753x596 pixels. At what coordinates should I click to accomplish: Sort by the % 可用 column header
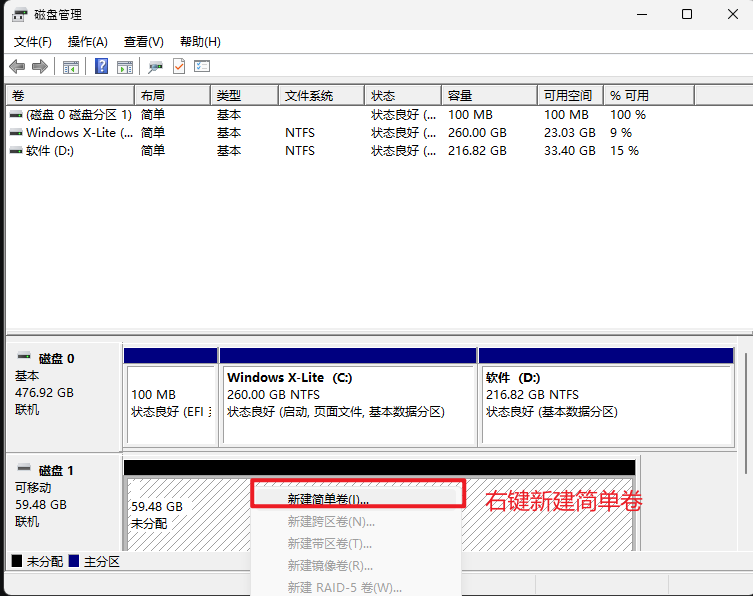click(x=649, y=96)
